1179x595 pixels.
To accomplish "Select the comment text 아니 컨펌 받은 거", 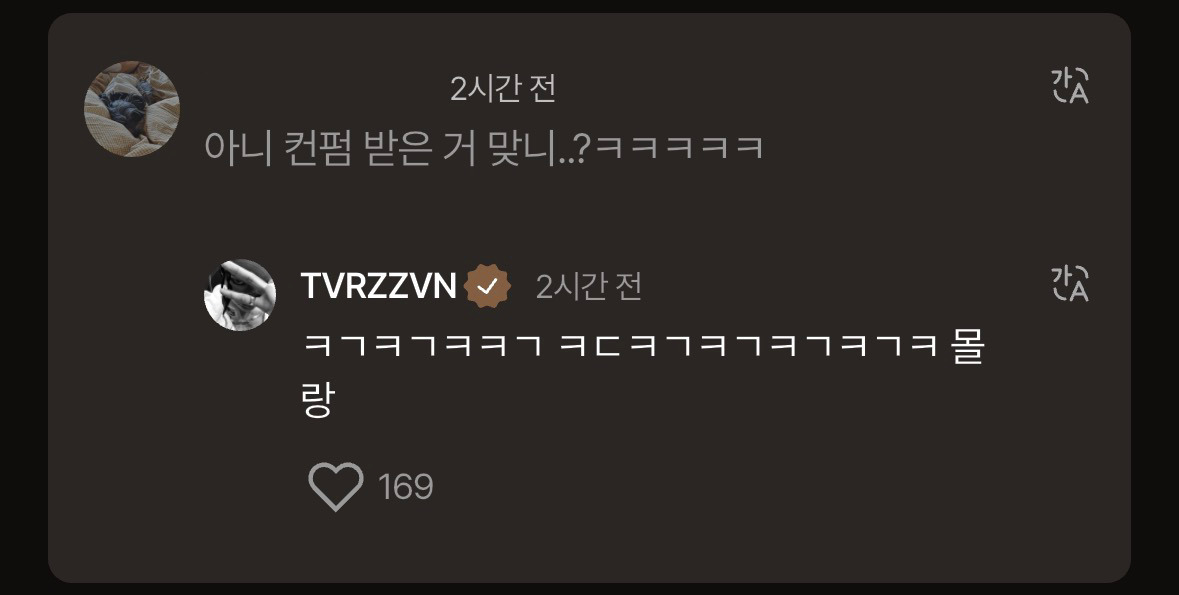I will pyautogui.click(x=341, y=147).
